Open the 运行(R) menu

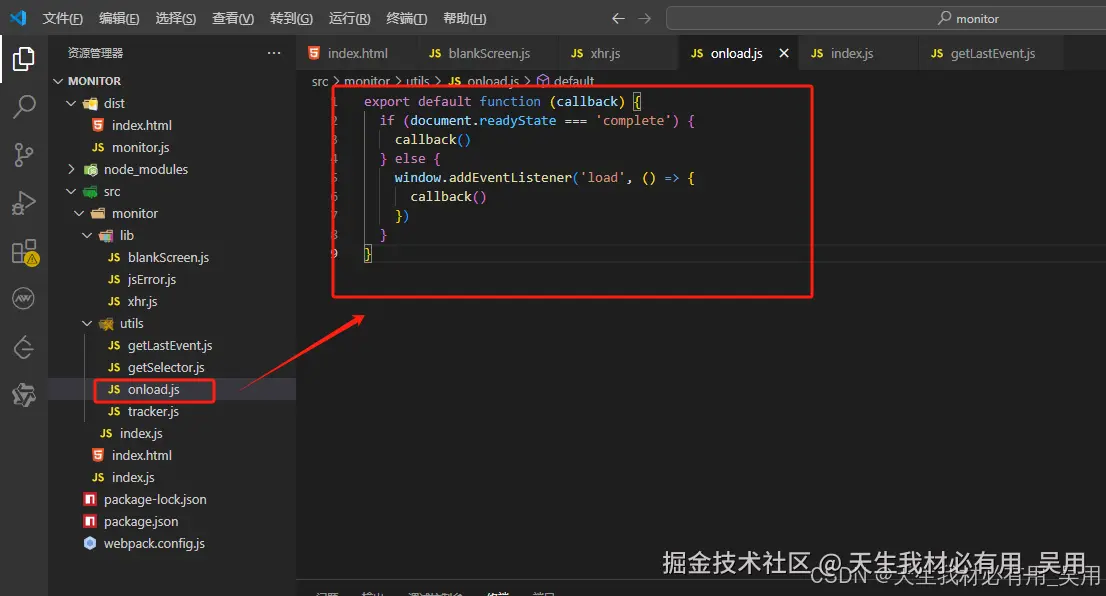(349, 18)
